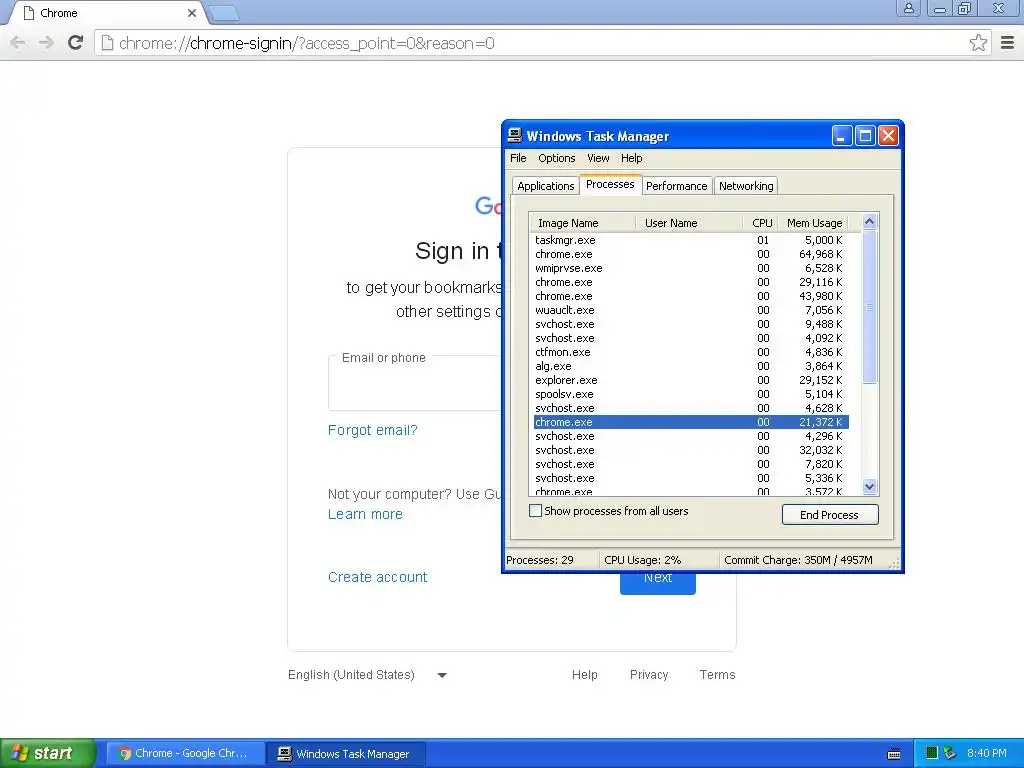This screenshot has height=768, width=1024.
Task: Click the Create account link
Action: [377, 577]
